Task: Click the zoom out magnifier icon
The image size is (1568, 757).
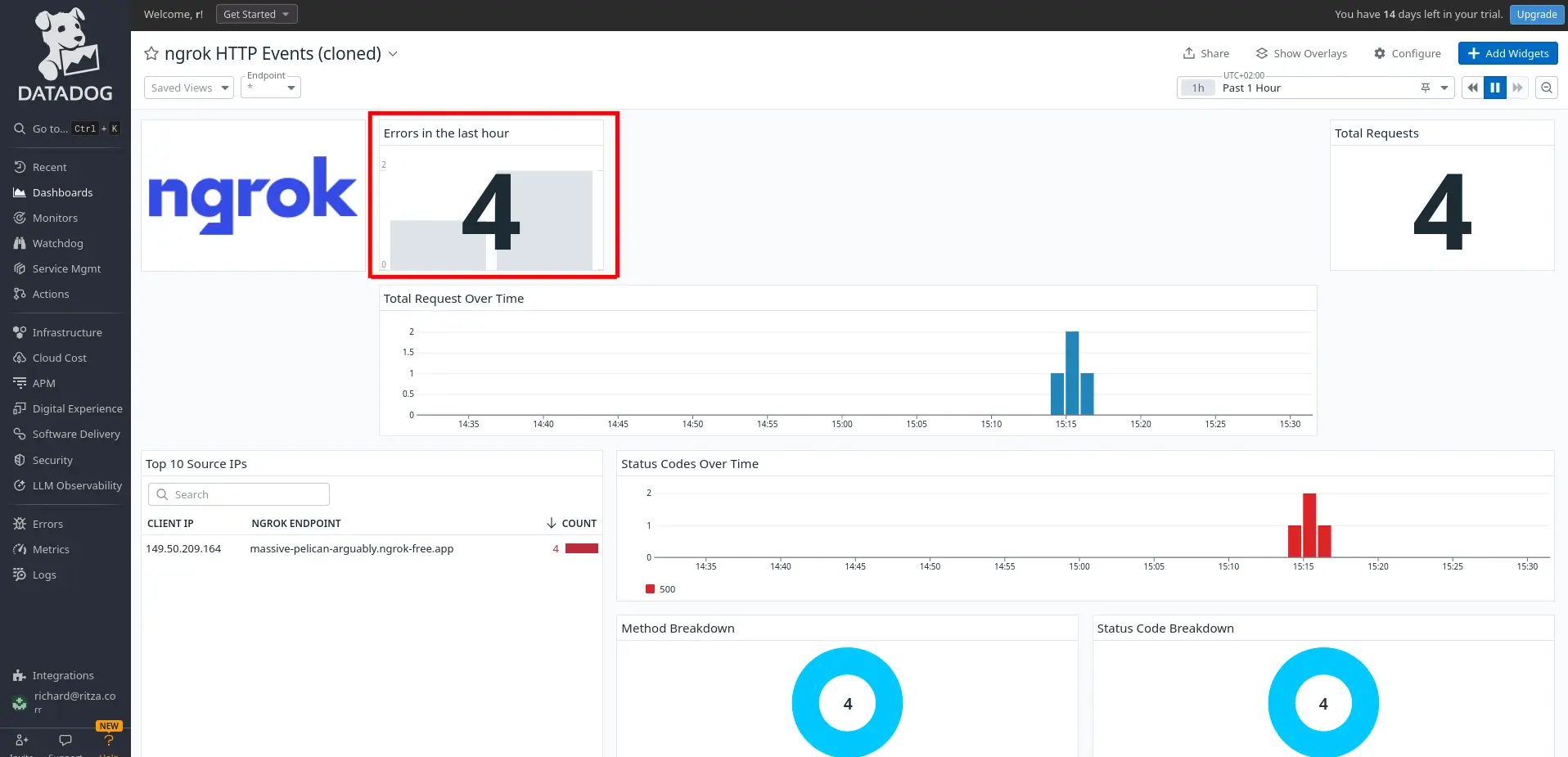Action: tap(1547, 88)
